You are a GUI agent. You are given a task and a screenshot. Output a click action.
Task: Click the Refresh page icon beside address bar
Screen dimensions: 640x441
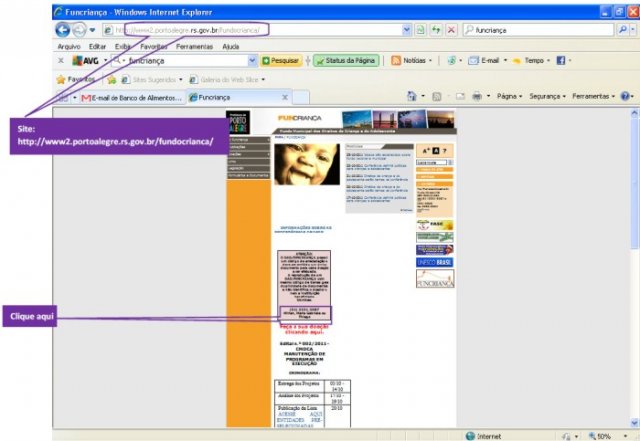436,30
